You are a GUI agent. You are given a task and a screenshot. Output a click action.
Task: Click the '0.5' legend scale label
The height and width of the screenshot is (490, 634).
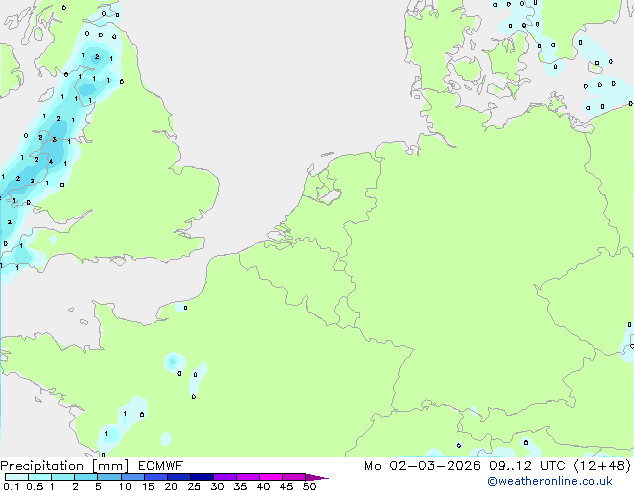[35, 486]
